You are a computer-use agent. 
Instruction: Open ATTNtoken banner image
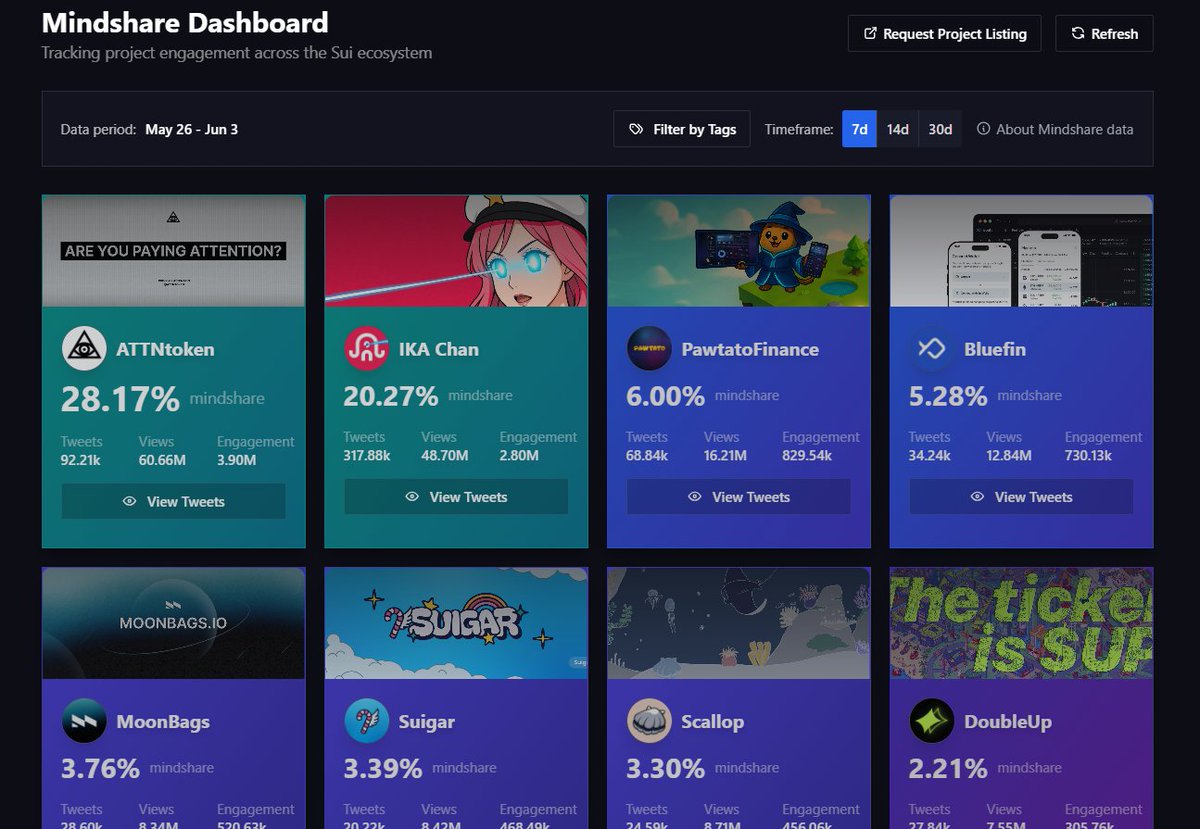(x=174, y=251)
